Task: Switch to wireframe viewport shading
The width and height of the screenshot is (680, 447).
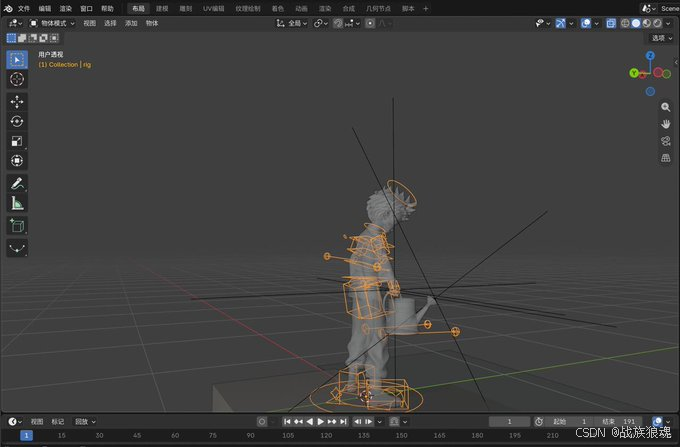Action: click(625, 23)
